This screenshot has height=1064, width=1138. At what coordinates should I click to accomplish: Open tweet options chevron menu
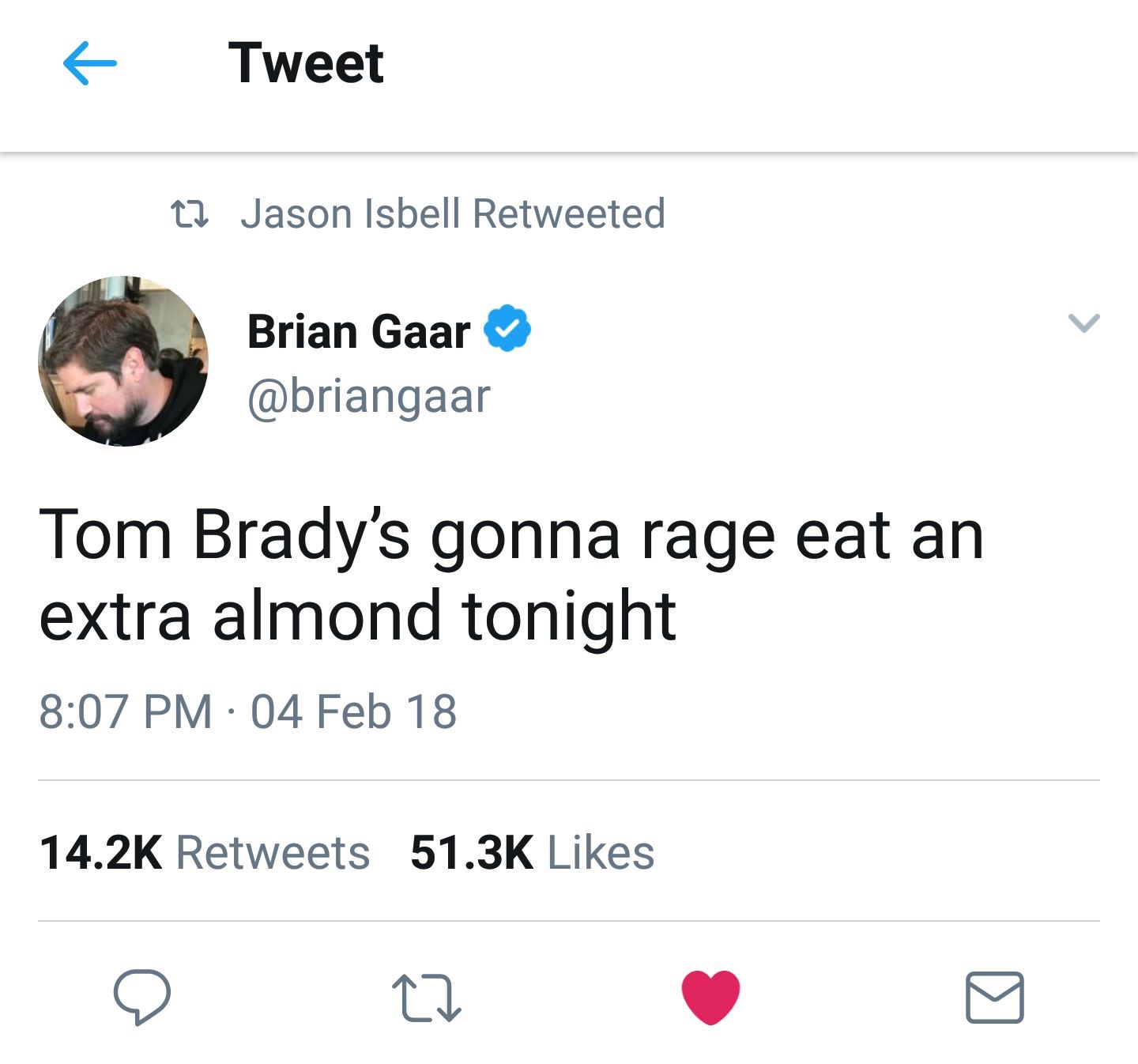1083,323
